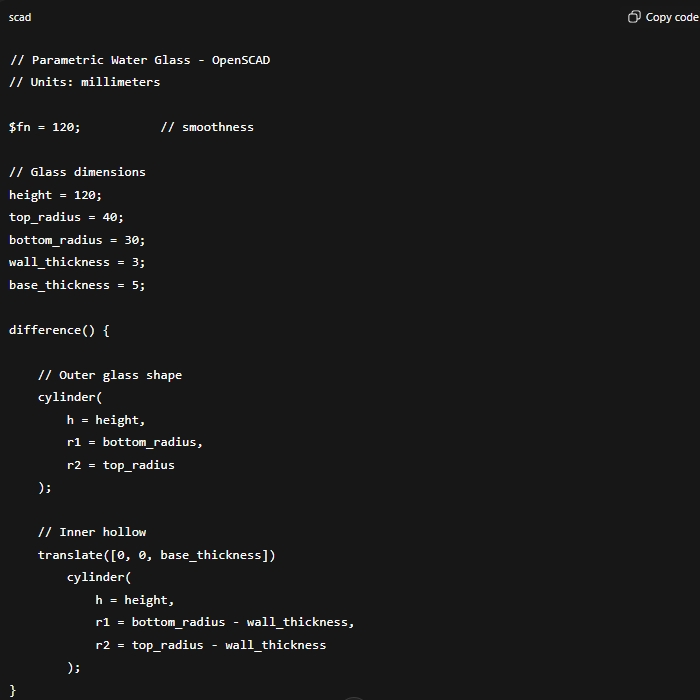Click the smoothness comment
700x700 pixels.
[207, 127]
